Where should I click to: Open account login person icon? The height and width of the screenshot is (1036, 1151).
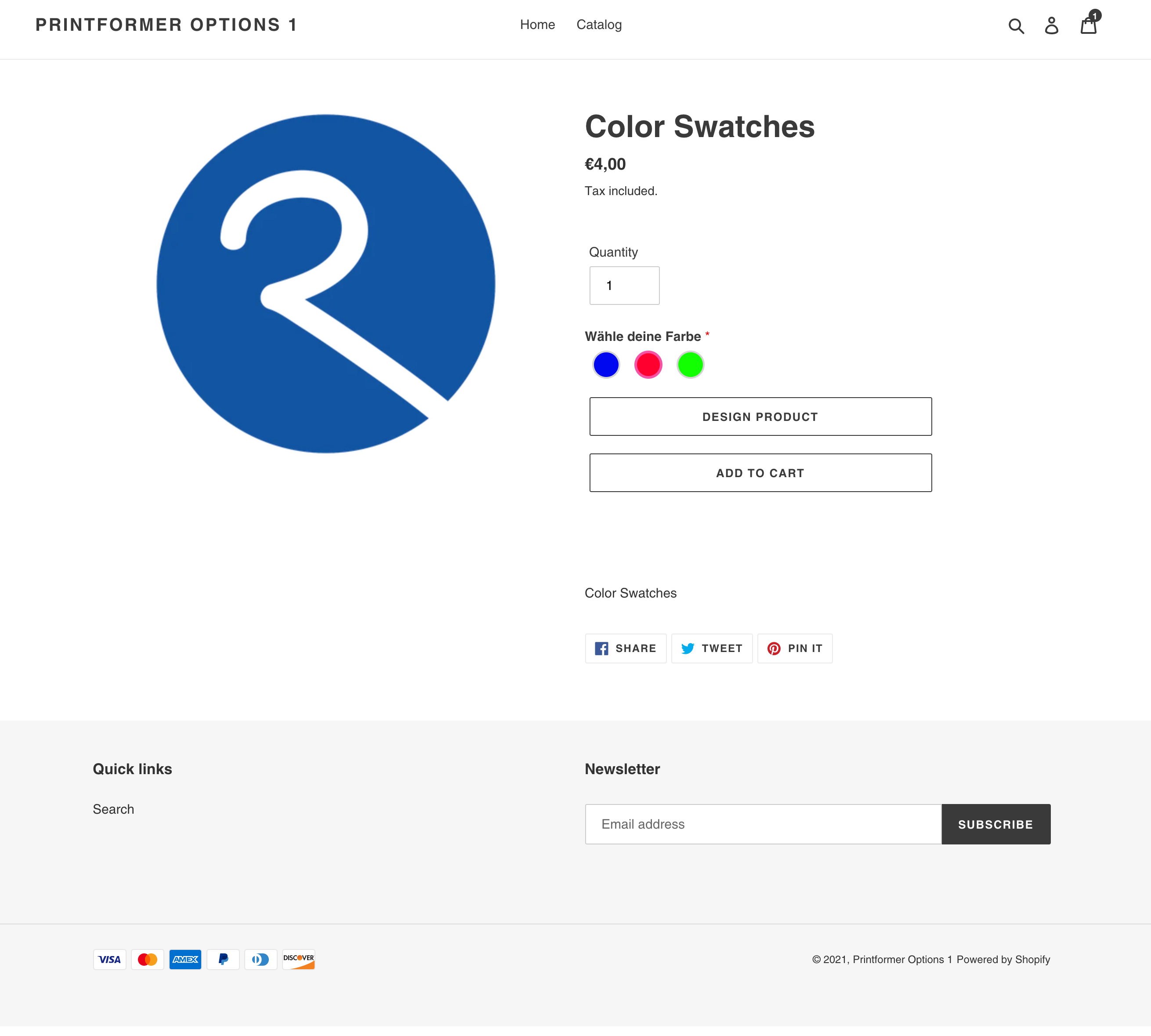pyautogui.click(x=1051, y=25)
